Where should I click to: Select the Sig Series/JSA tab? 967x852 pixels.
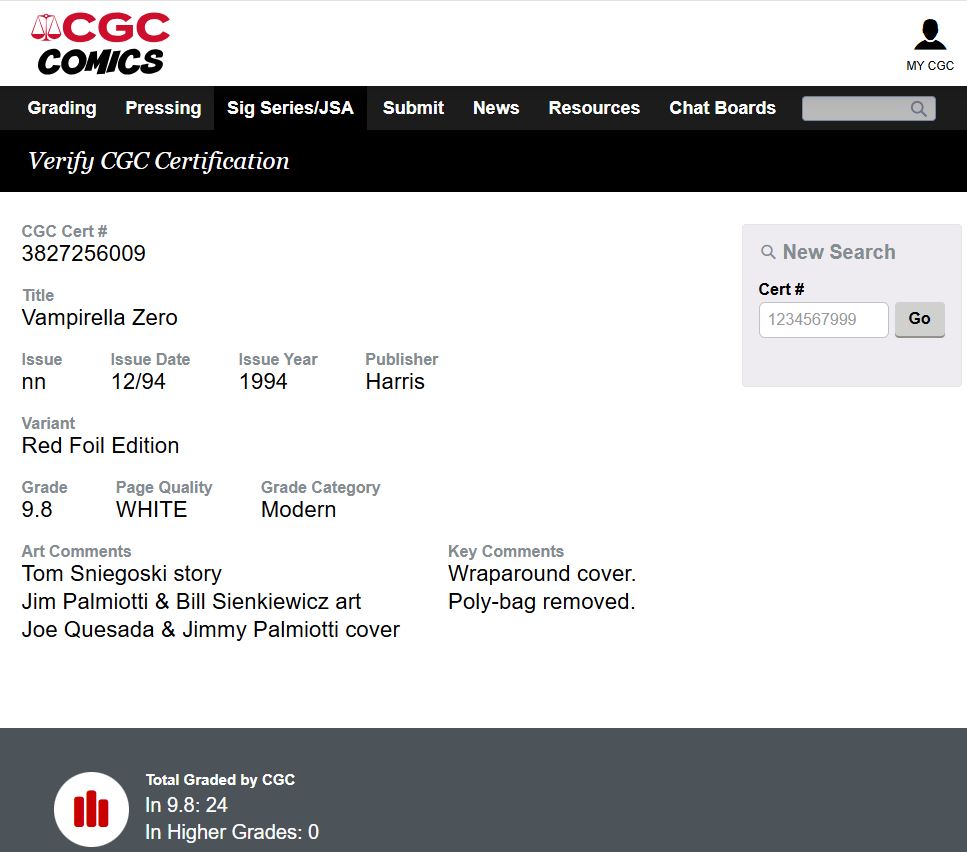click(x=290, y=108)
